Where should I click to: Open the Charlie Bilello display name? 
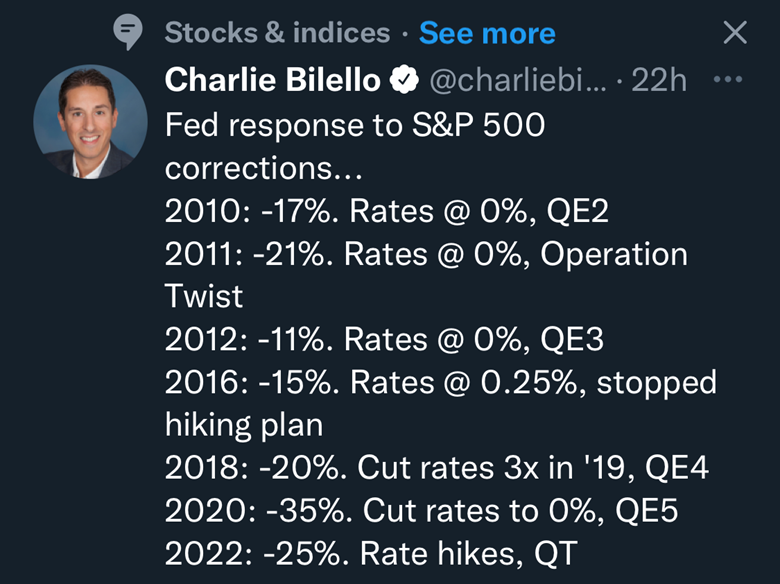click(x=271, y=81)
